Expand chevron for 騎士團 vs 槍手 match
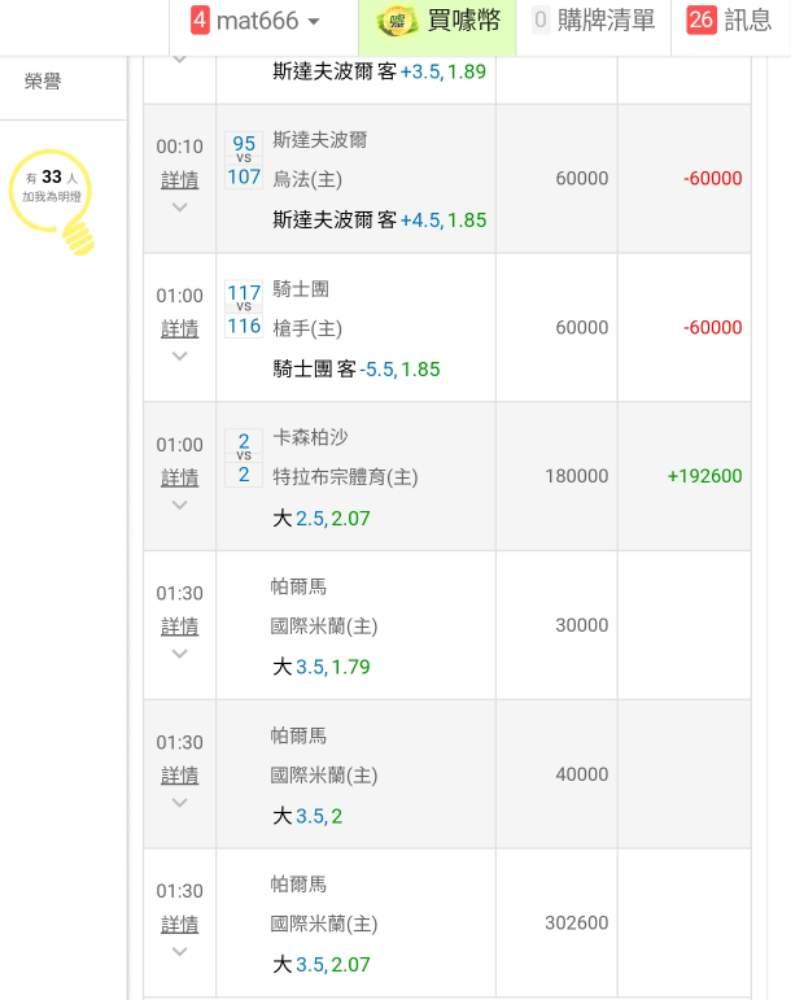This screenshot has height=1000, width=791. (x=180, y=357)
